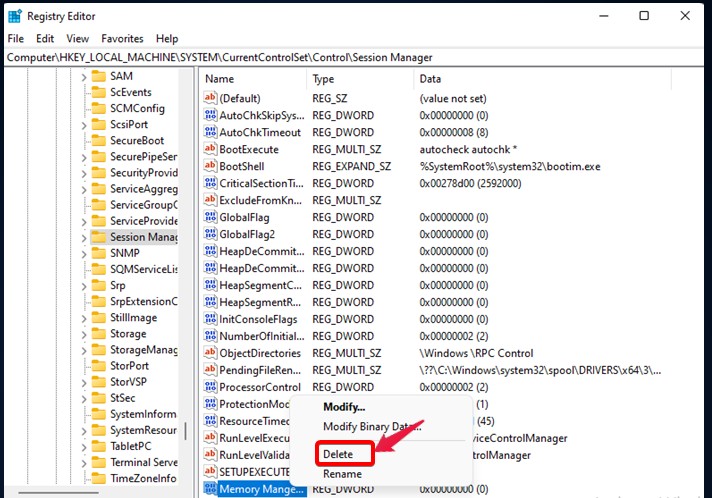Expand the Srp tree node
Viewport: 712px width, 498px height.
pos(83,286)
